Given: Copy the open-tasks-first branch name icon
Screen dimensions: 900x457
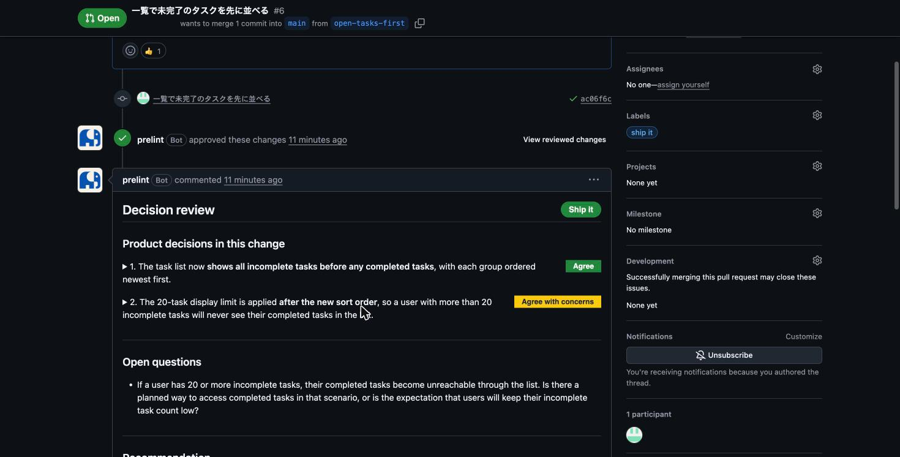Looking at the screenshot, I should click(x=420, y=24).
